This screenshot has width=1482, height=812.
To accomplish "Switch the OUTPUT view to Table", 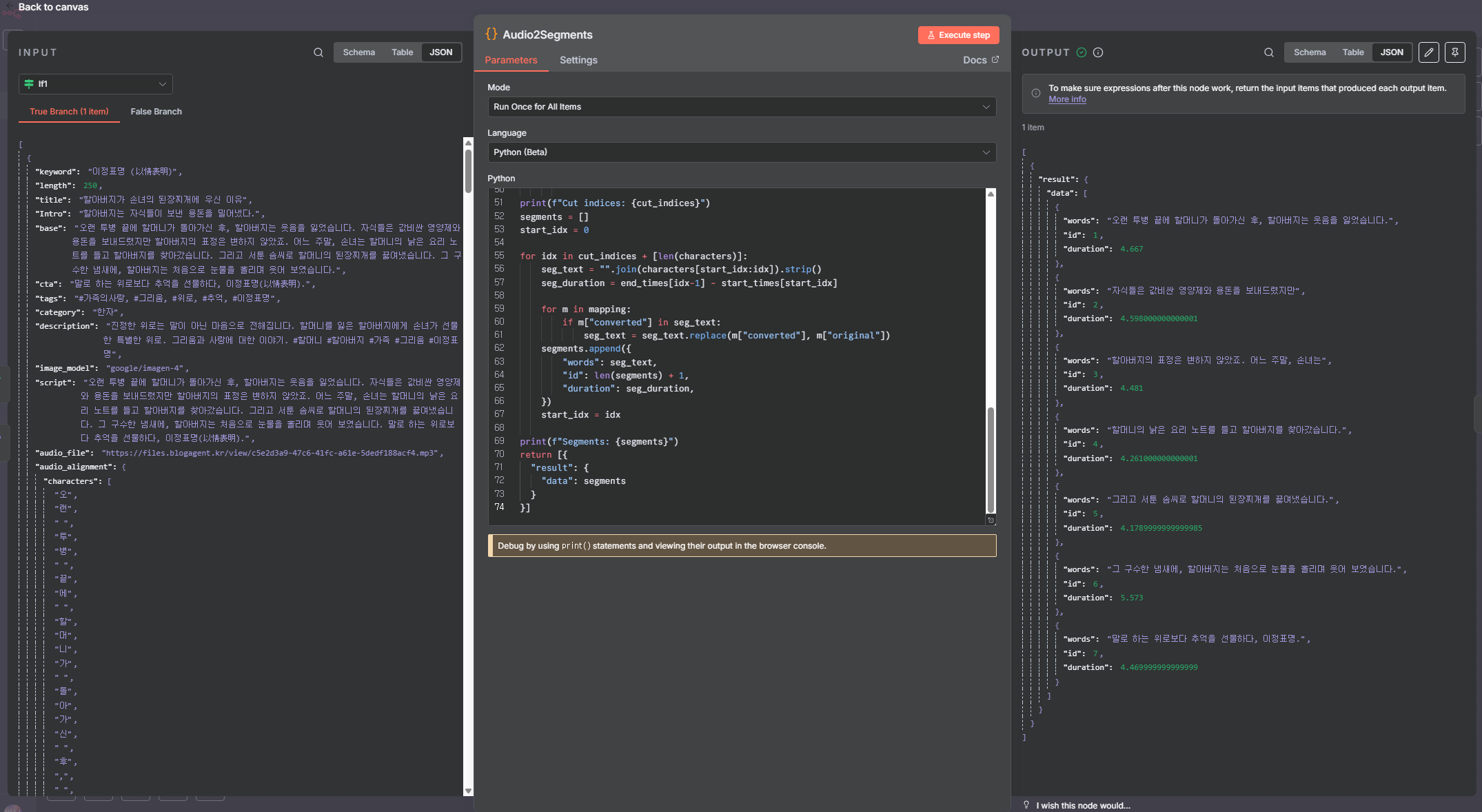I will [1352, 52].
